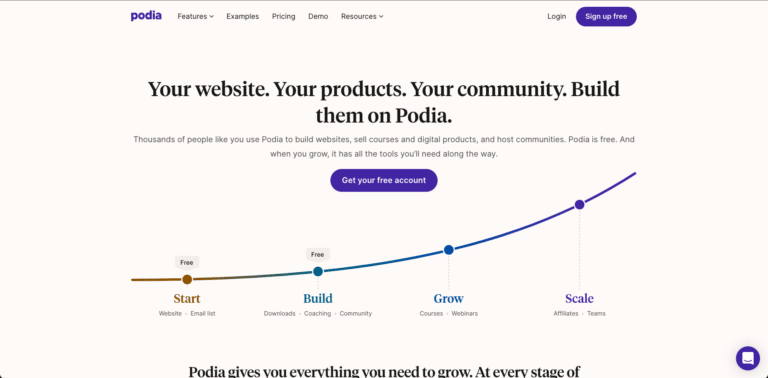Open the Demo link in navigation
The image size is (768, 378).
(x=318, y=16)
